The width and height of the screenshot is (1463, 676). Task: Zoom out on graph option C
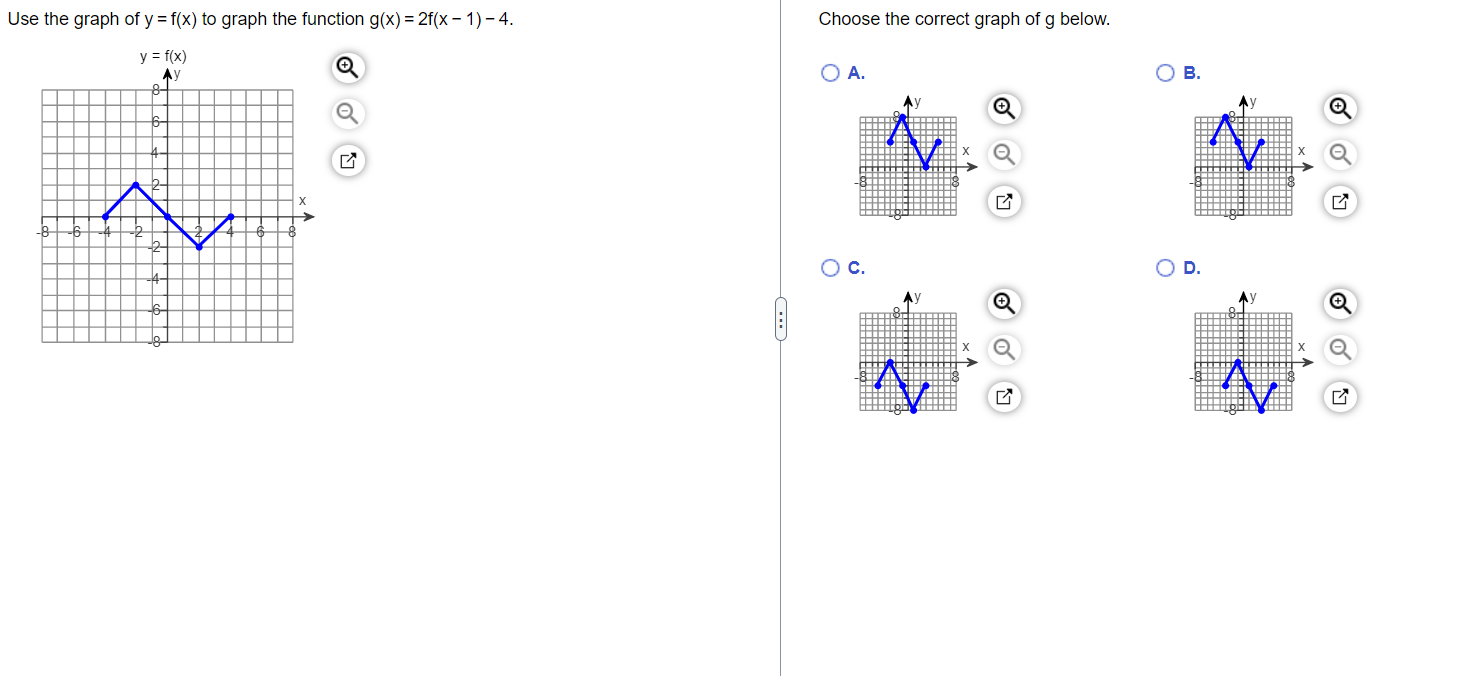[1004, 350]
